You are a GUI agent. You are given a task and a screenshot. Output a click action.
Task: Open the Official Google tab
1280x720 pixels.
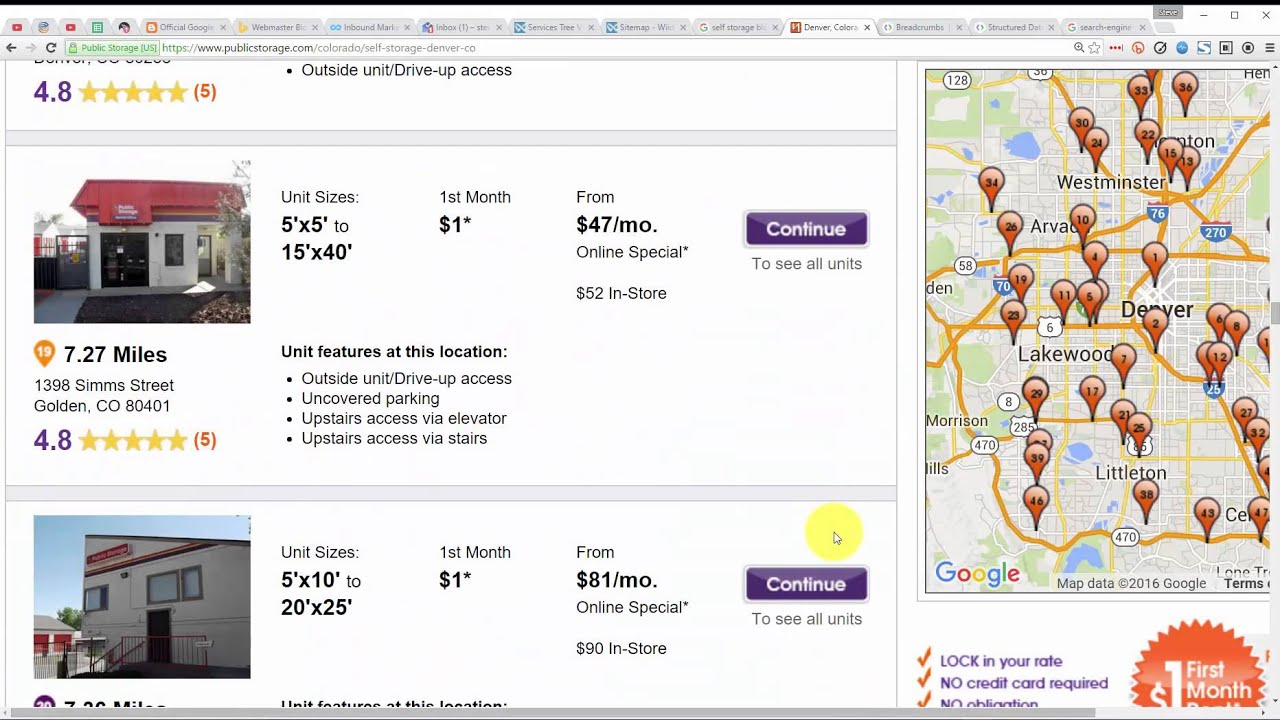click(x=185, y=27)
